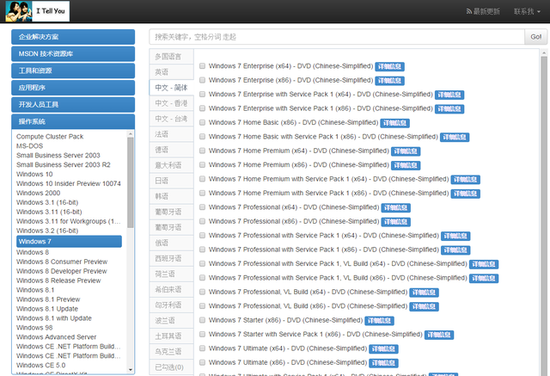This screenshot has width=550, height=376.
Task: Select Small Business Server 2003 R2 item
Action: [63, 165]
